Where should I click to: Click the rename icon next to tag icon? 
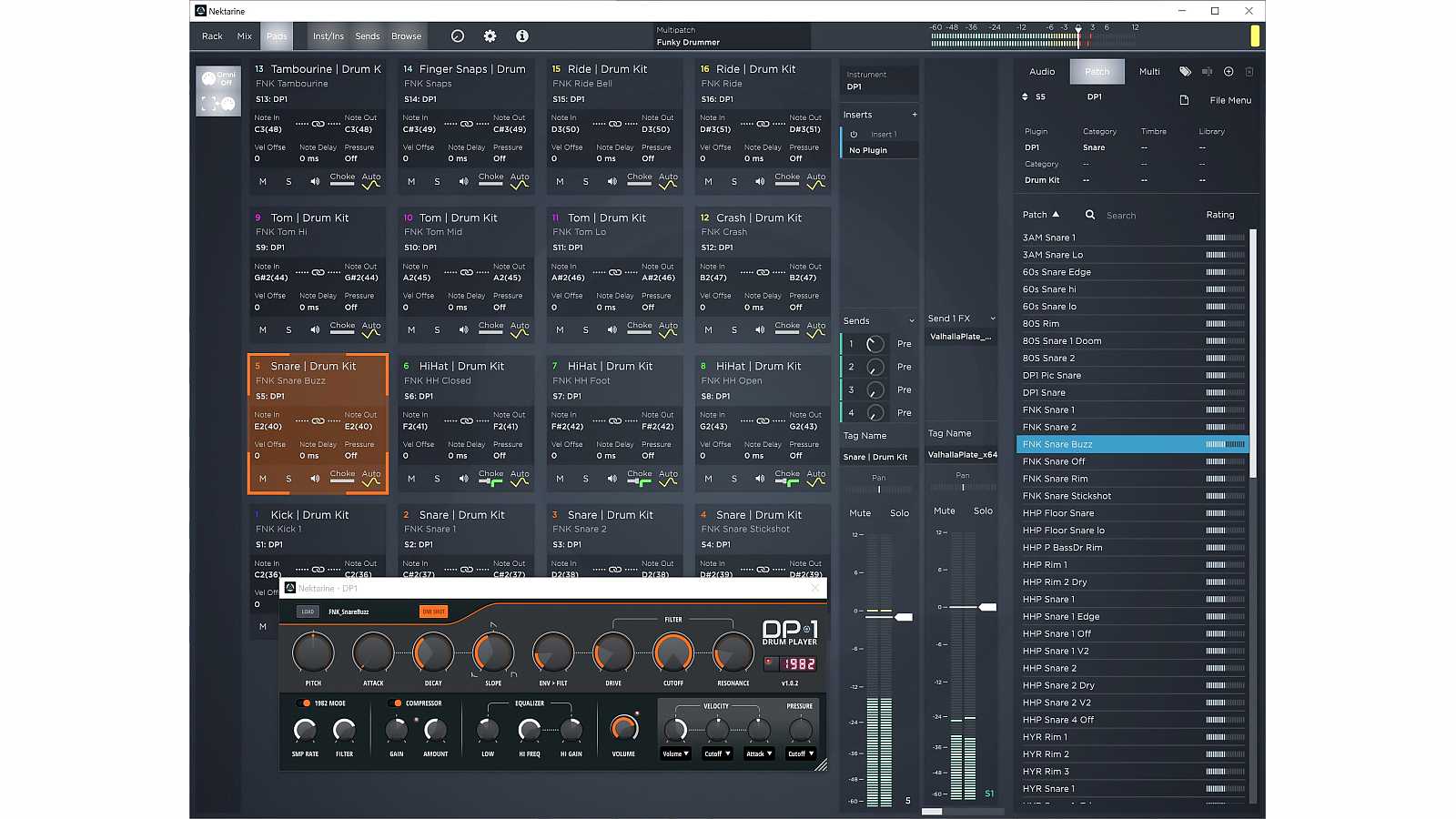(1207, 71)
